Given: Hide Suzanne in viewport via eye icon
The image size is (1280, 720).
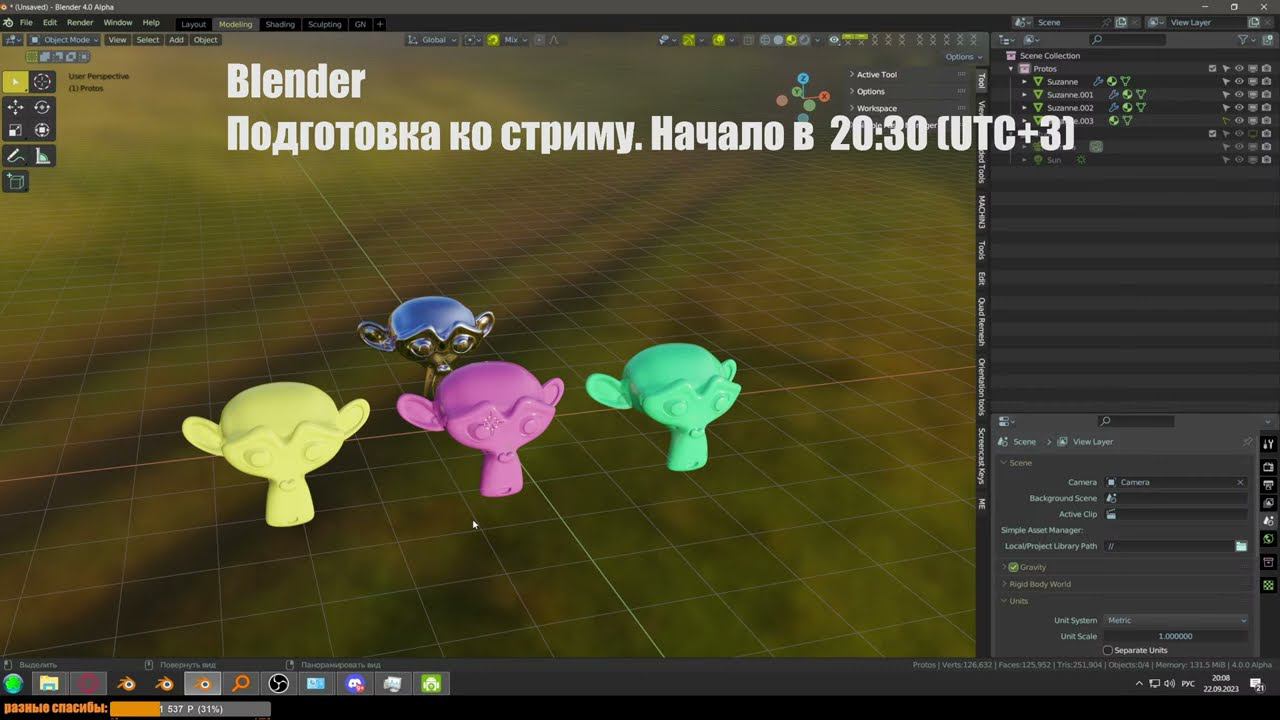Looking at the screenshot, I should click(1239, 82).
